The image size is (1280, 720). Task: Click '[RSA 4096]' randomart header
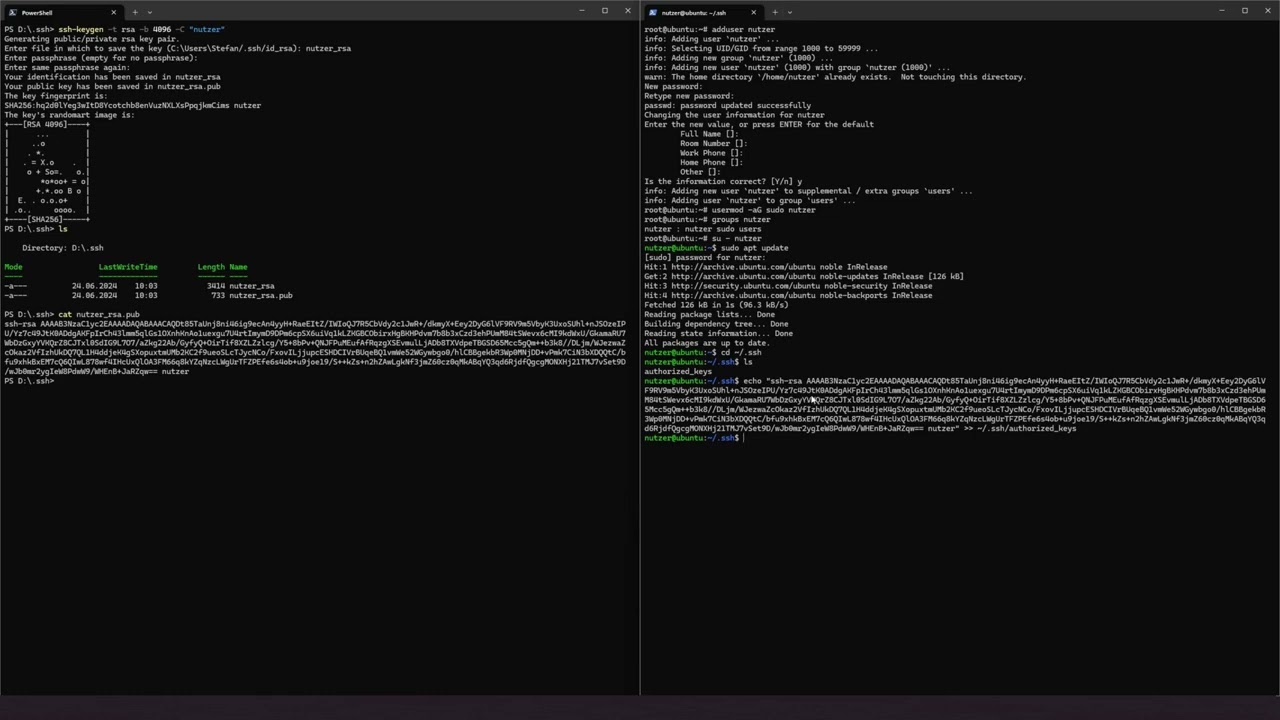point(47,125)
